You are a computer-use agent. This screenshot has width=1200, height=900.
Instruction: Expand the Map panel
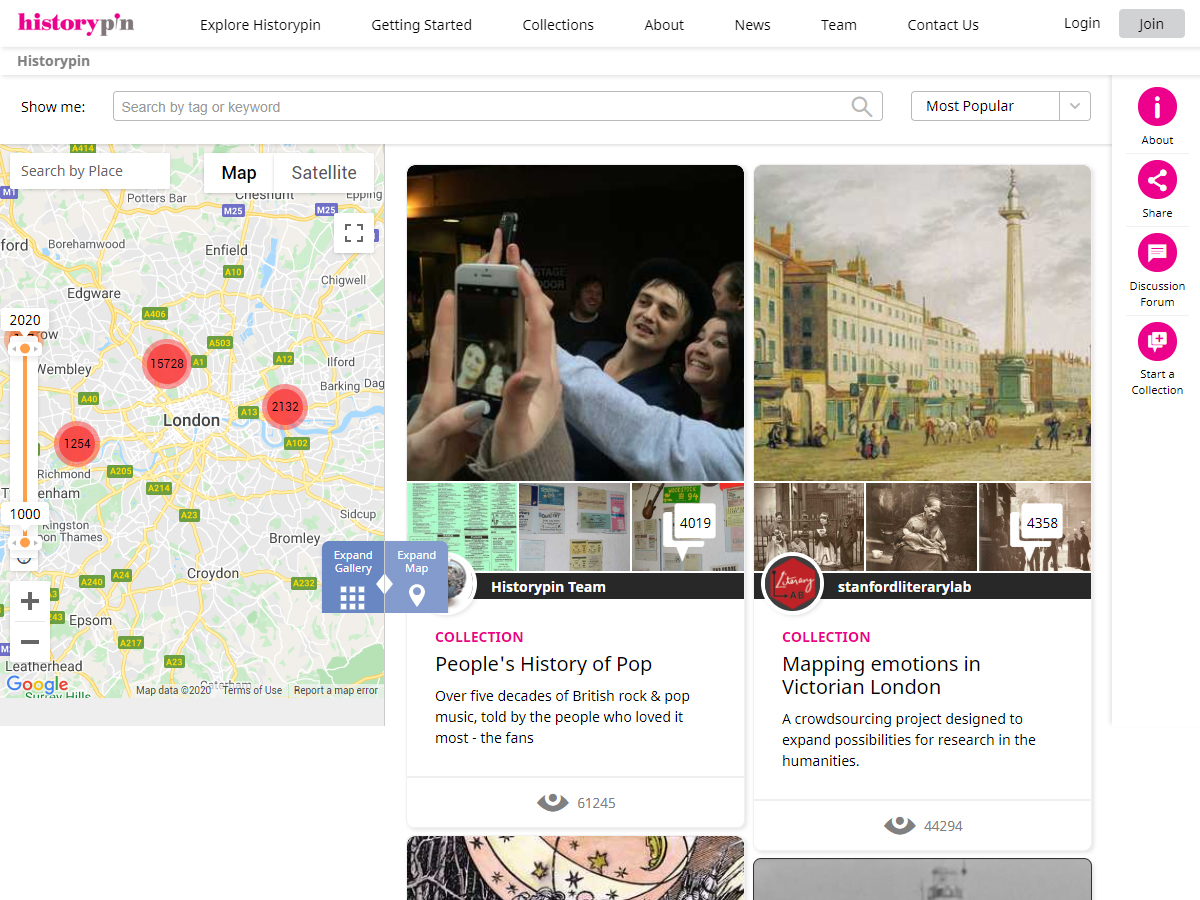click(416, 579)
